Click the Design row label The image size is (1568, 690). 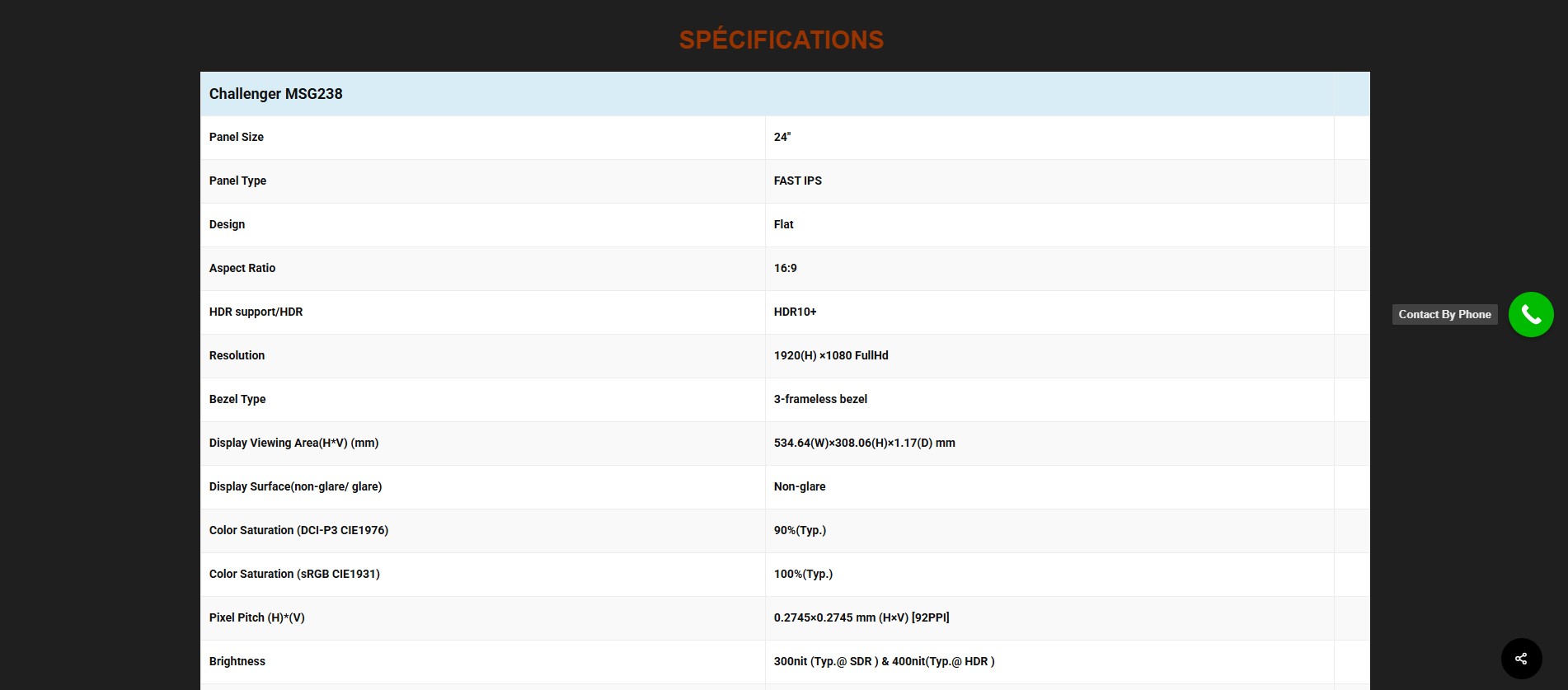click(x=227, y=224)
